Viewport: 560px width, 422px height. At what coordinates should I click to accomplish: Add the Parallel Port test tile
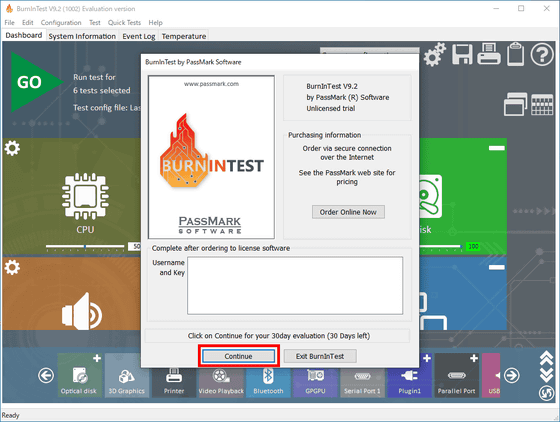[474, 358]
